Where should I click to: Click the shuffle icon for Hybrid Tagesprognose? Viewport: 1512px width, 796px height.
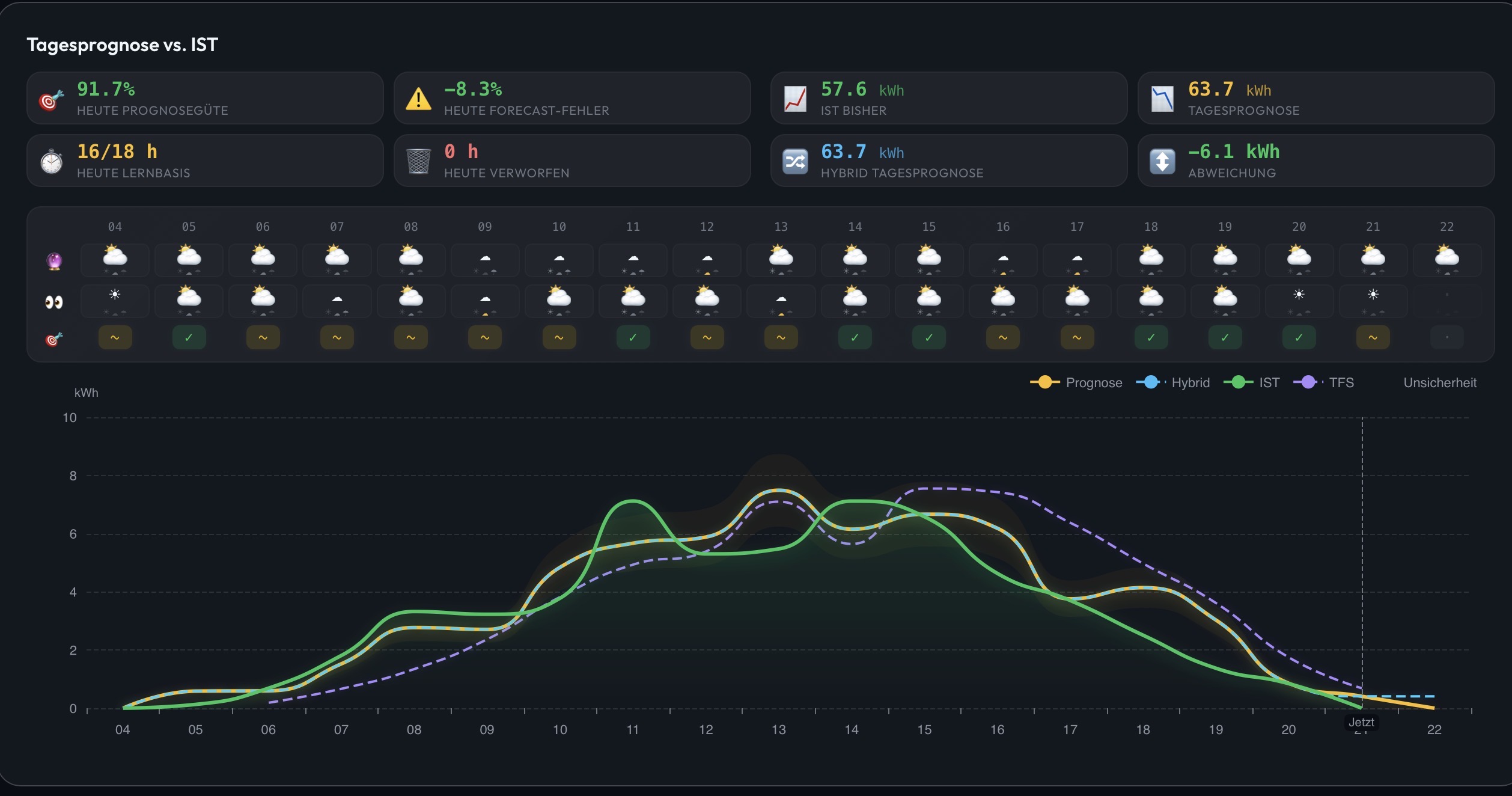[795, 161]
